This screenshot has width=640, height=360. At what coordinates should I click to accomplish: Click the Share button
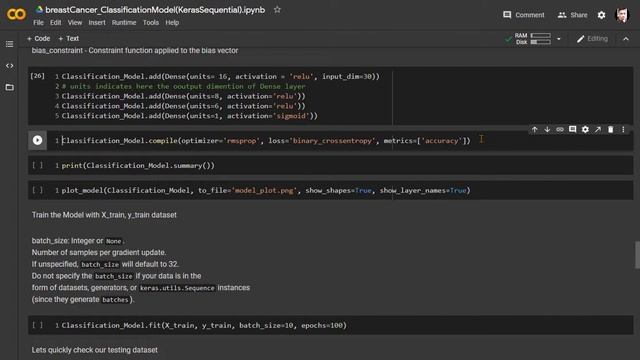[x=572, y=15]
